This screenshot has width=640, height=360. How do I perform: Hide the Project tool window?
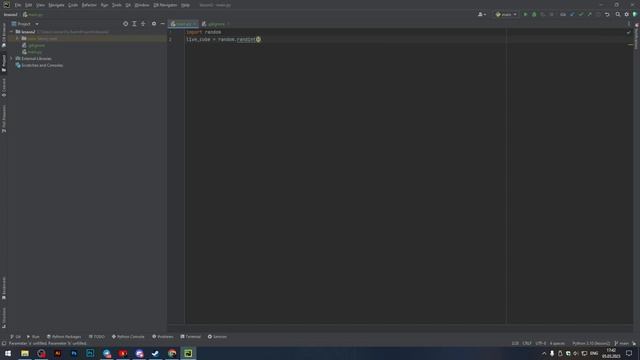click(x=162, y=24)
